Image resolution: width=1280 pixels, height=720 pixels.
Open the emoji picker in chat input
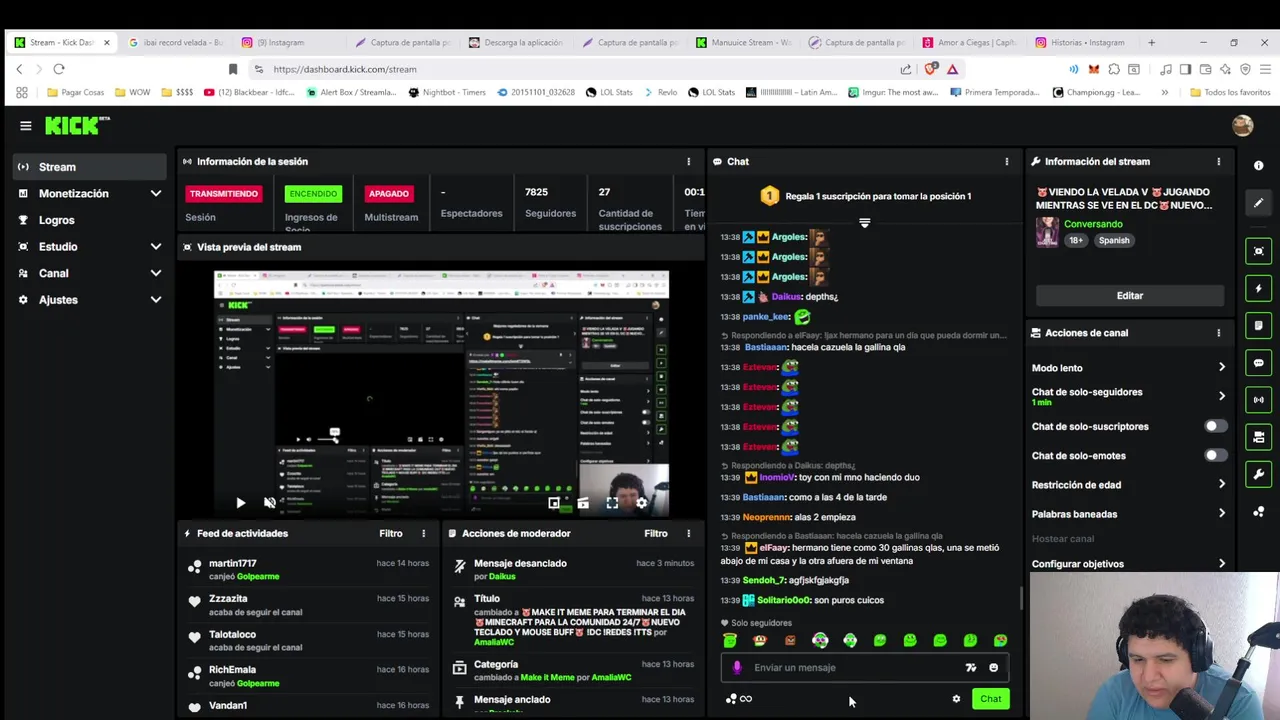pyautogui.click(x=993, y=667)
